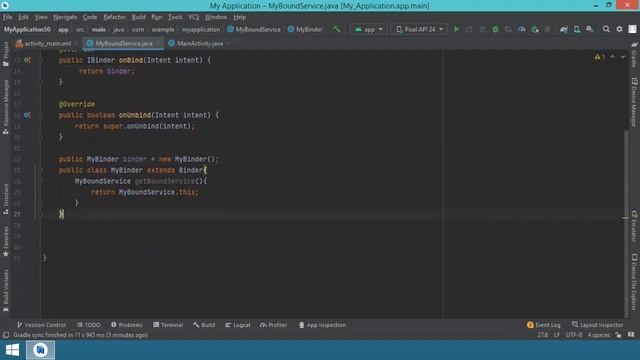The height and width of the screenshot is (360, 640).
Task: Open Device Manager right side panel
Action: click(634, 102)
